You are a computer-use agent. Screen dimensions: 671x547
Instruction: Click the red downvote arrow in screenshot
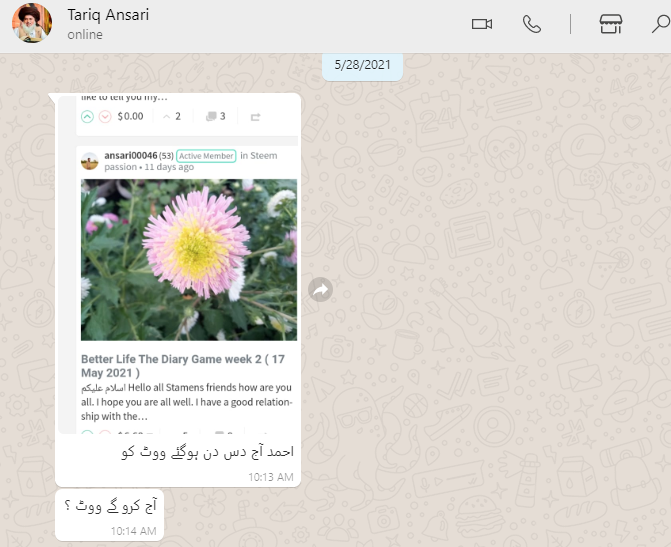[x=105, y=116]
